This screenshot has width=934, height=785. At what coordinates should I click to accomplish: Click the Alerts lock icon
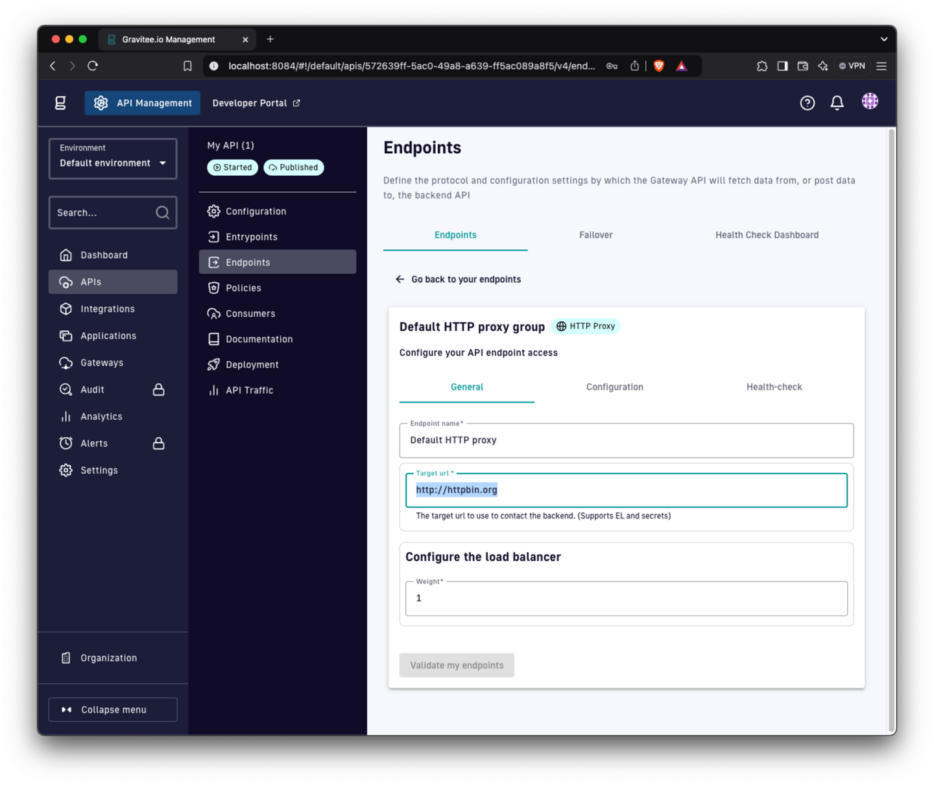(x=158, y=443)
